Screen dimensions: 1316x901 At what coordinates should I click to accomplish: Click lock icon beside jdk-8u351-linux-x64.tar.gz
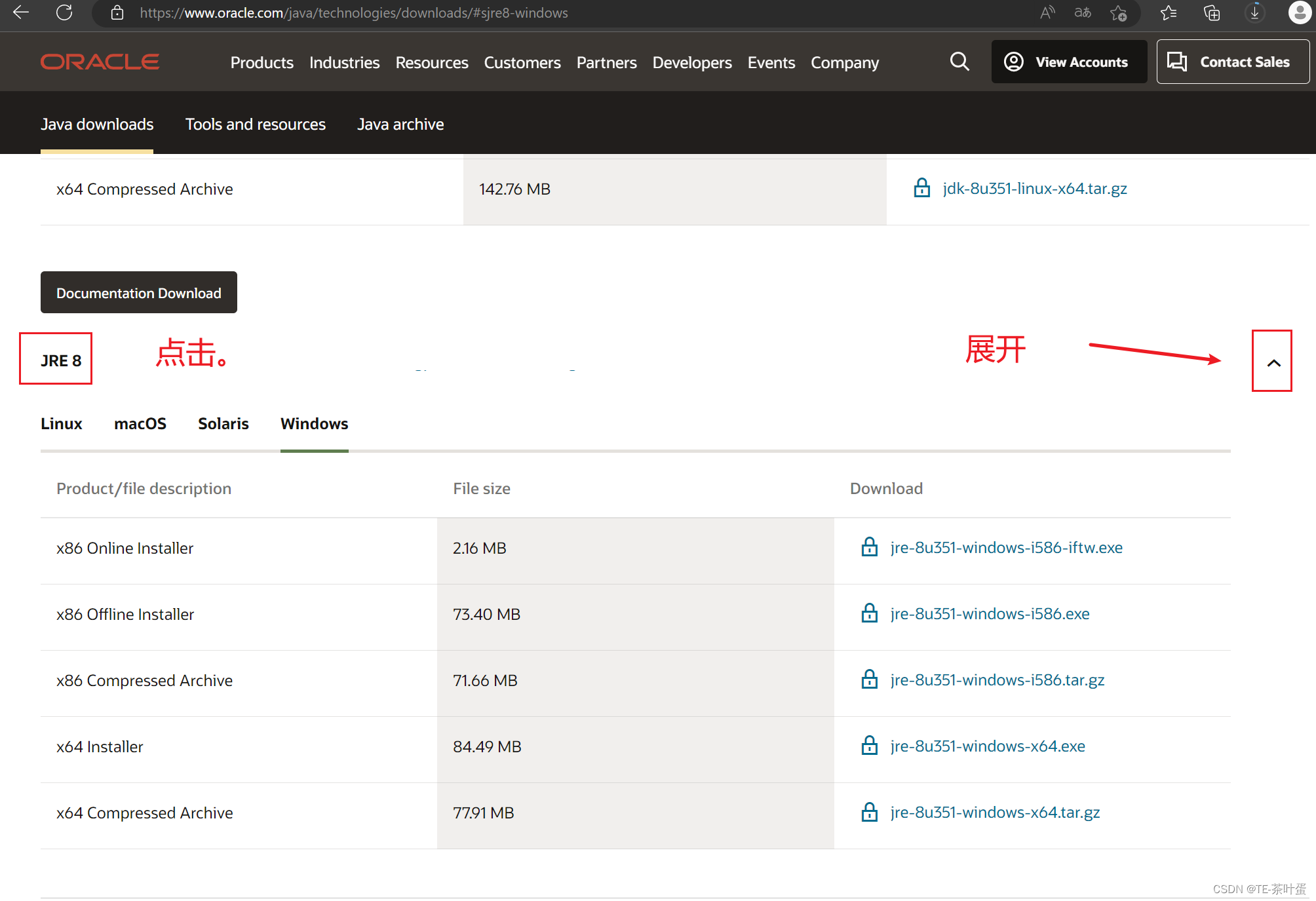(922, 188)
